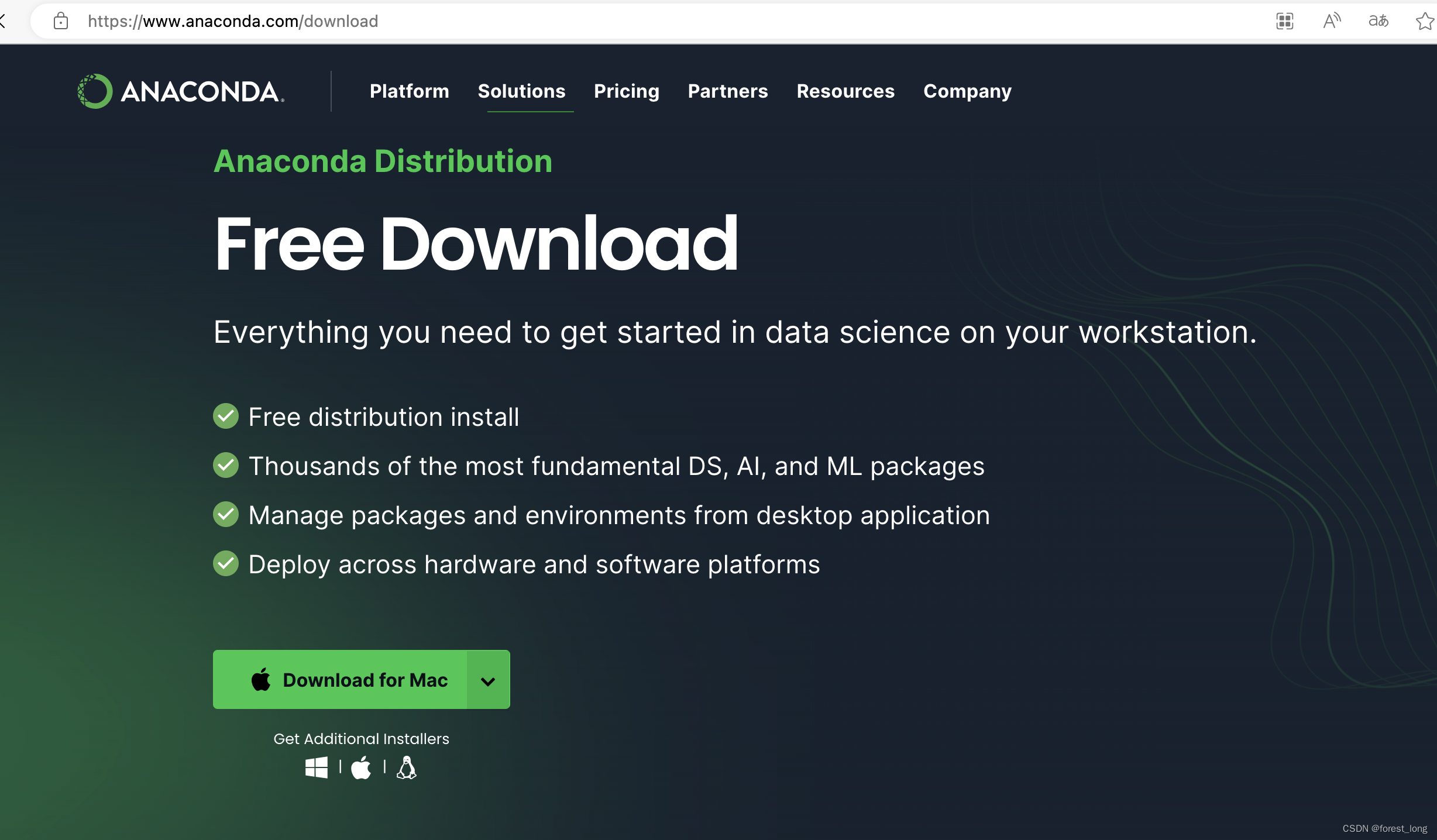1437x840 pixels.
Task: Click the Apple installer icon below Get Additional Installers
Action: coord(361,767)
